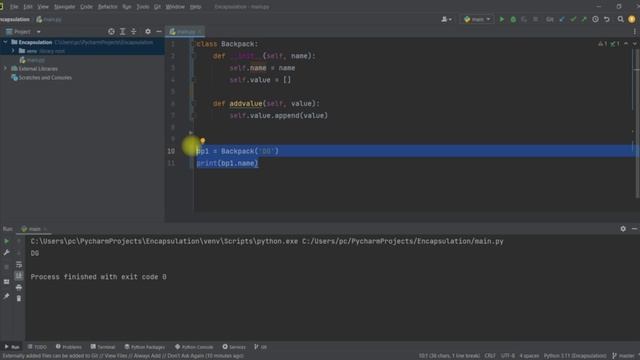Click the collapse all icon in Project panel

pyautogui.click(x=133, y=31)
